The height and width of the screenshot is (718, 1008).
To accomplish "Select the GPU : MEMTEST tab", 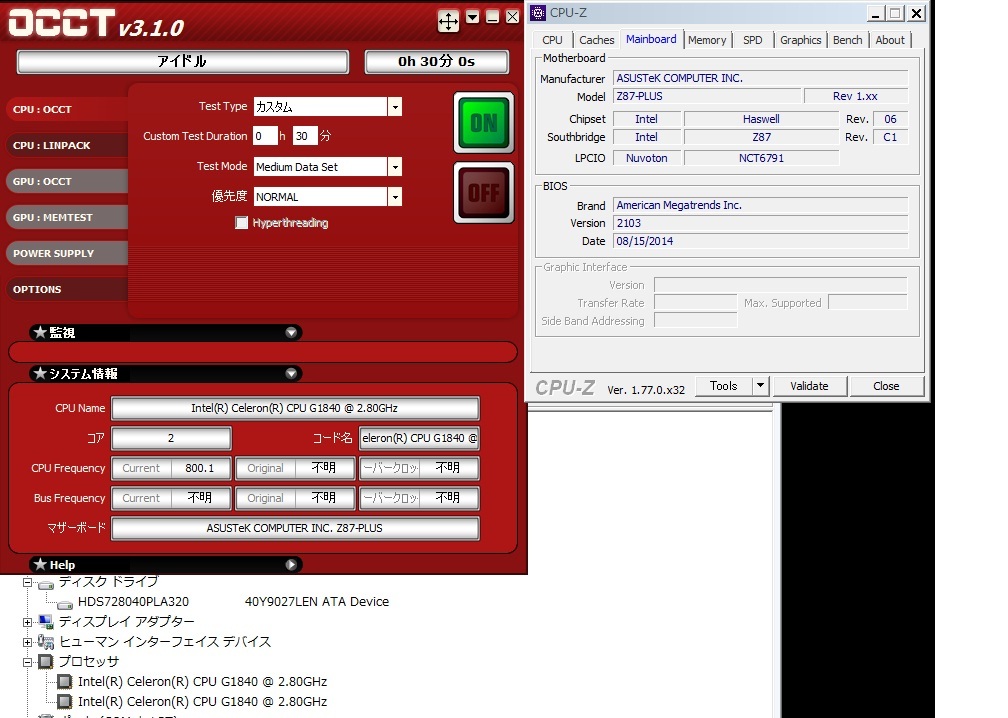I will (x=67, y=217).
